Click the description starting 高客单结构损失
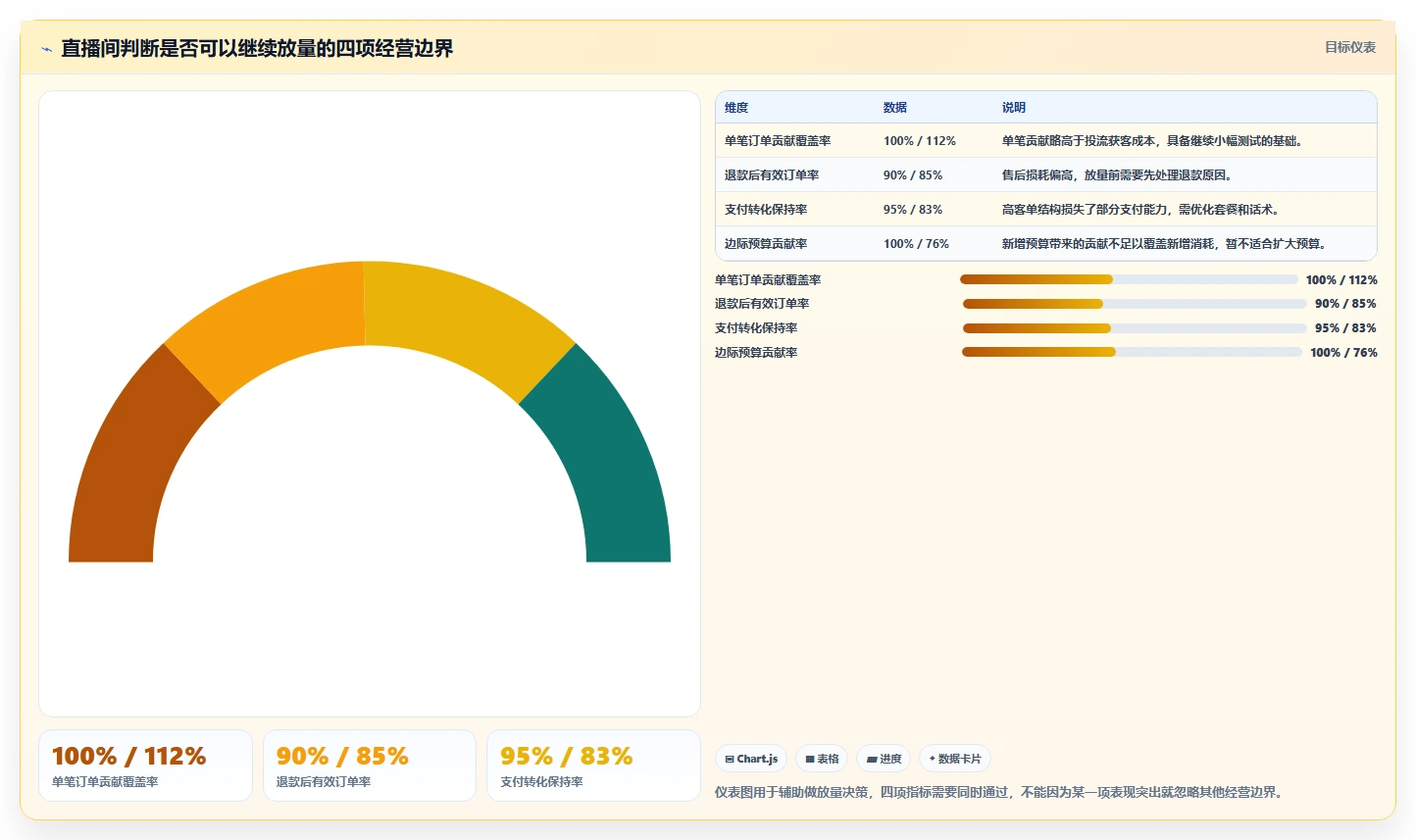The image size is (1416, 840). pyautogui.click(x=1140, y=210)
